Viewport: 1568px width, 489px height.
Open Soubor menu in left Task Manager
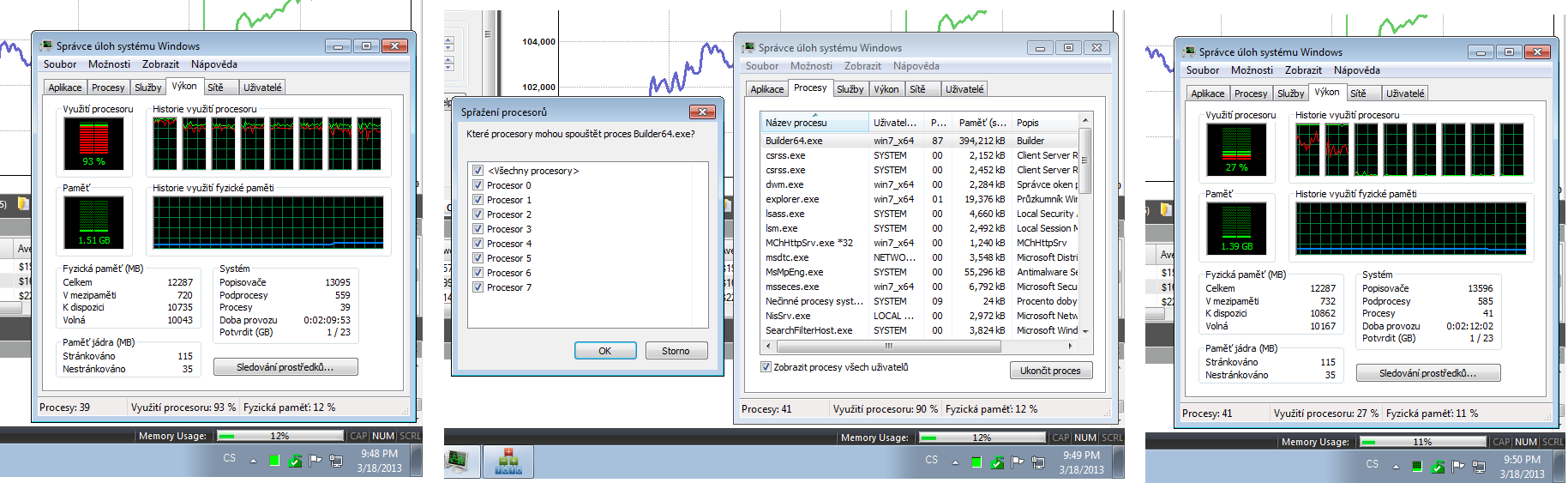(x=60, y=64)
